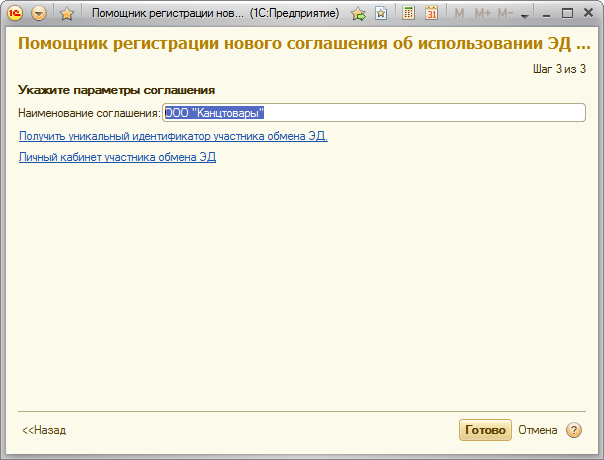
Task: Minimize the wizard window
Action: coord(546,14)
